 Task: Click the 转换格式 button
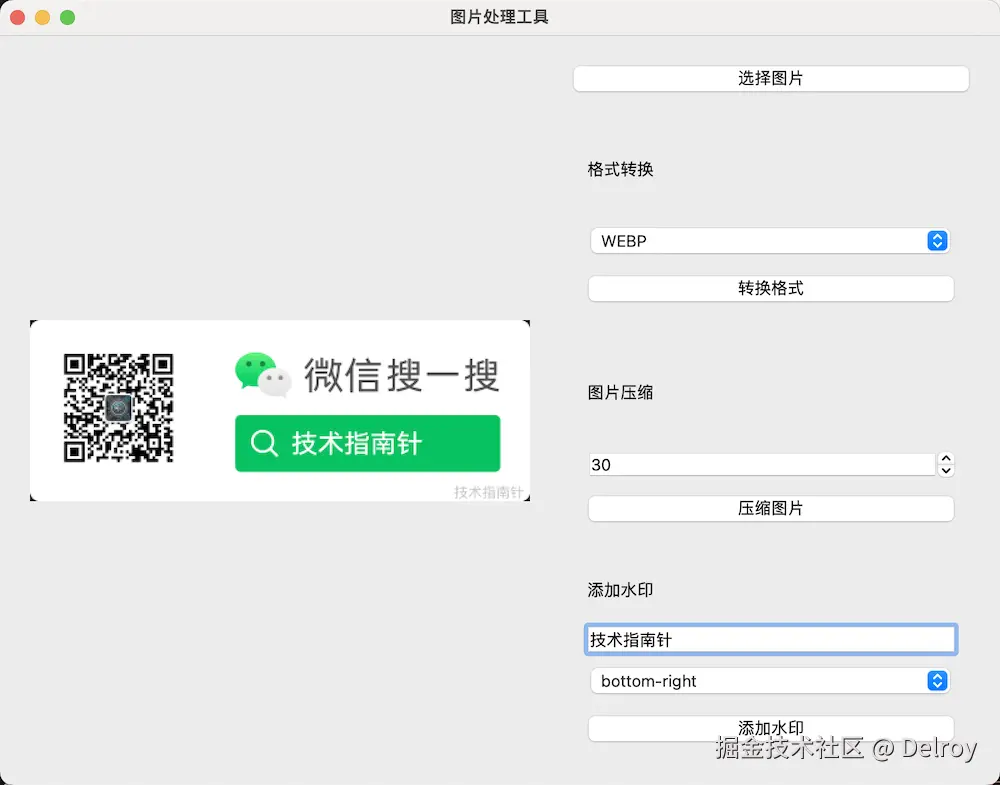(770, 288)
